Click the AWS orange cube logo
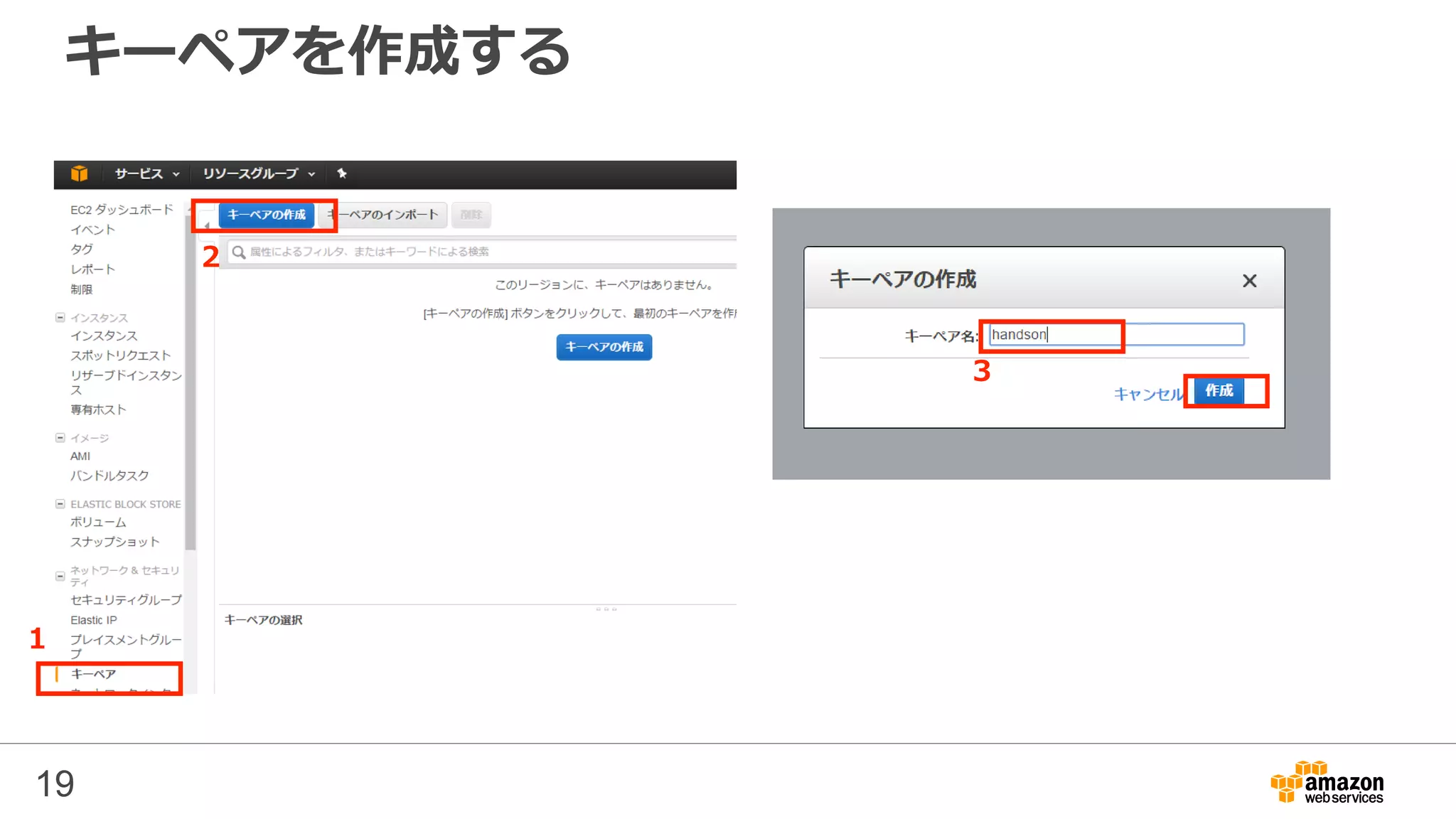 (x=79, y=173)
